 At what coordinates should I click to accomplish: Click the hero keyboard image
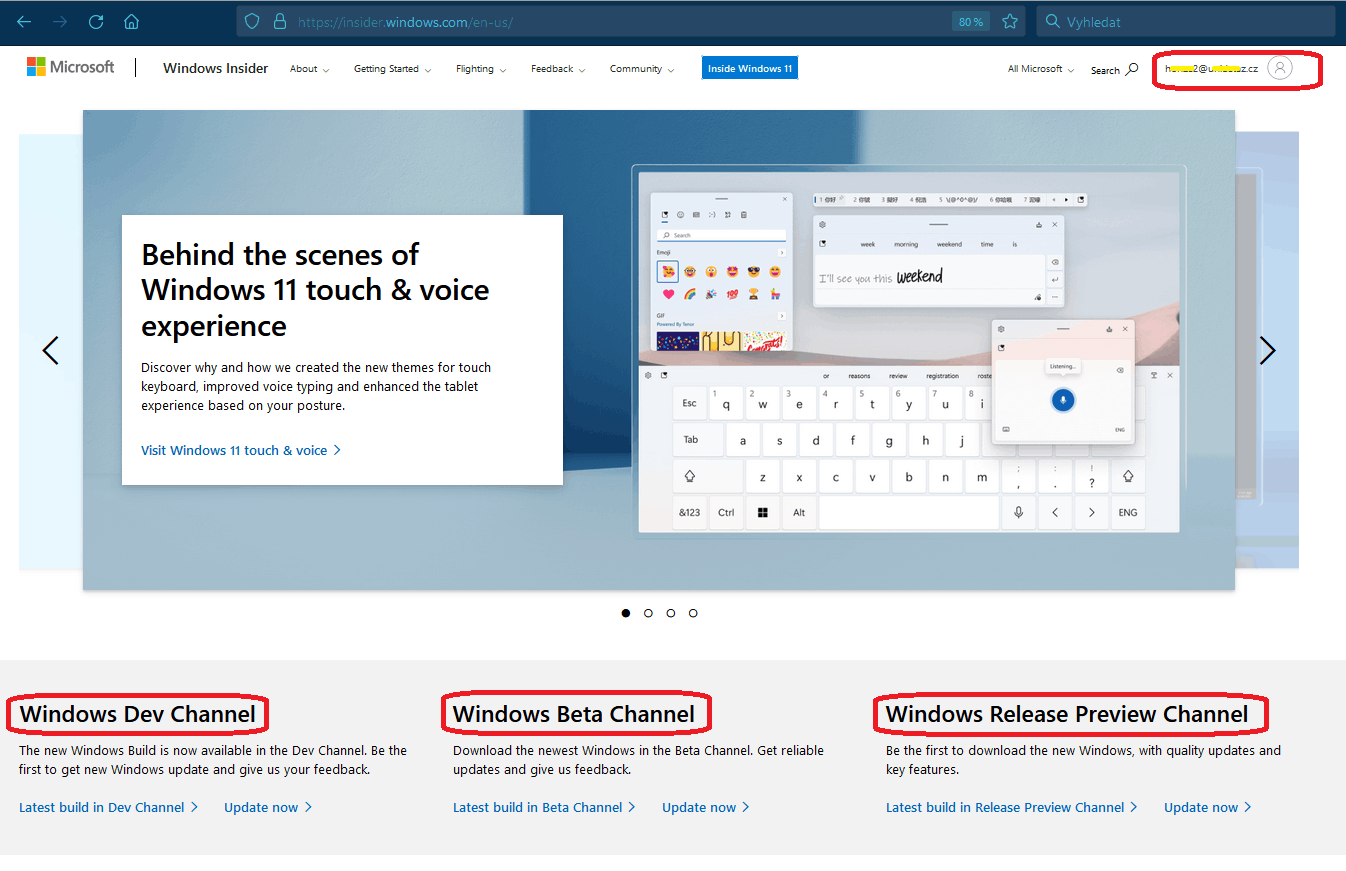(909, 350)
